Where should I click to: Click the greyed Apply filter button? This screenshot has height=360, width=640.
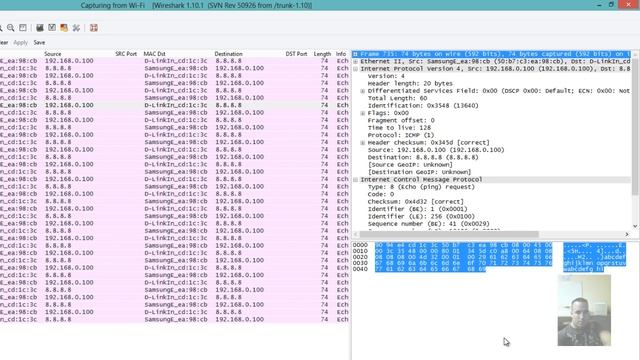[20, 42]
